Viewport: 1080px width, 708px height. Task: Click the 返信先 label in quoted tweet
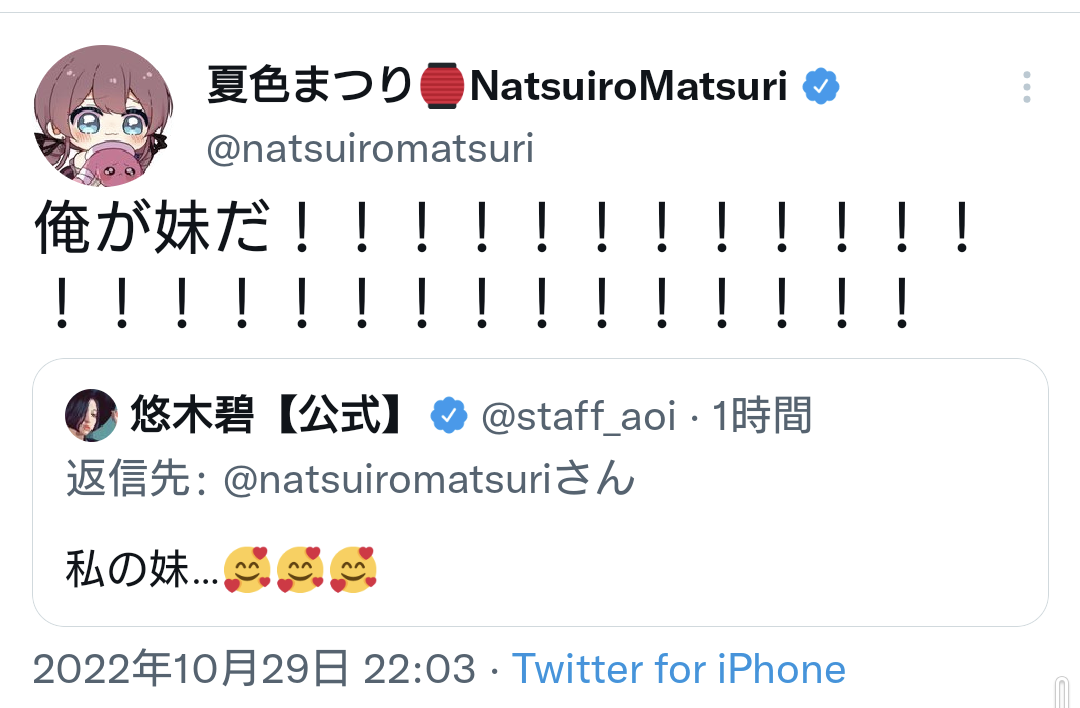128,481
